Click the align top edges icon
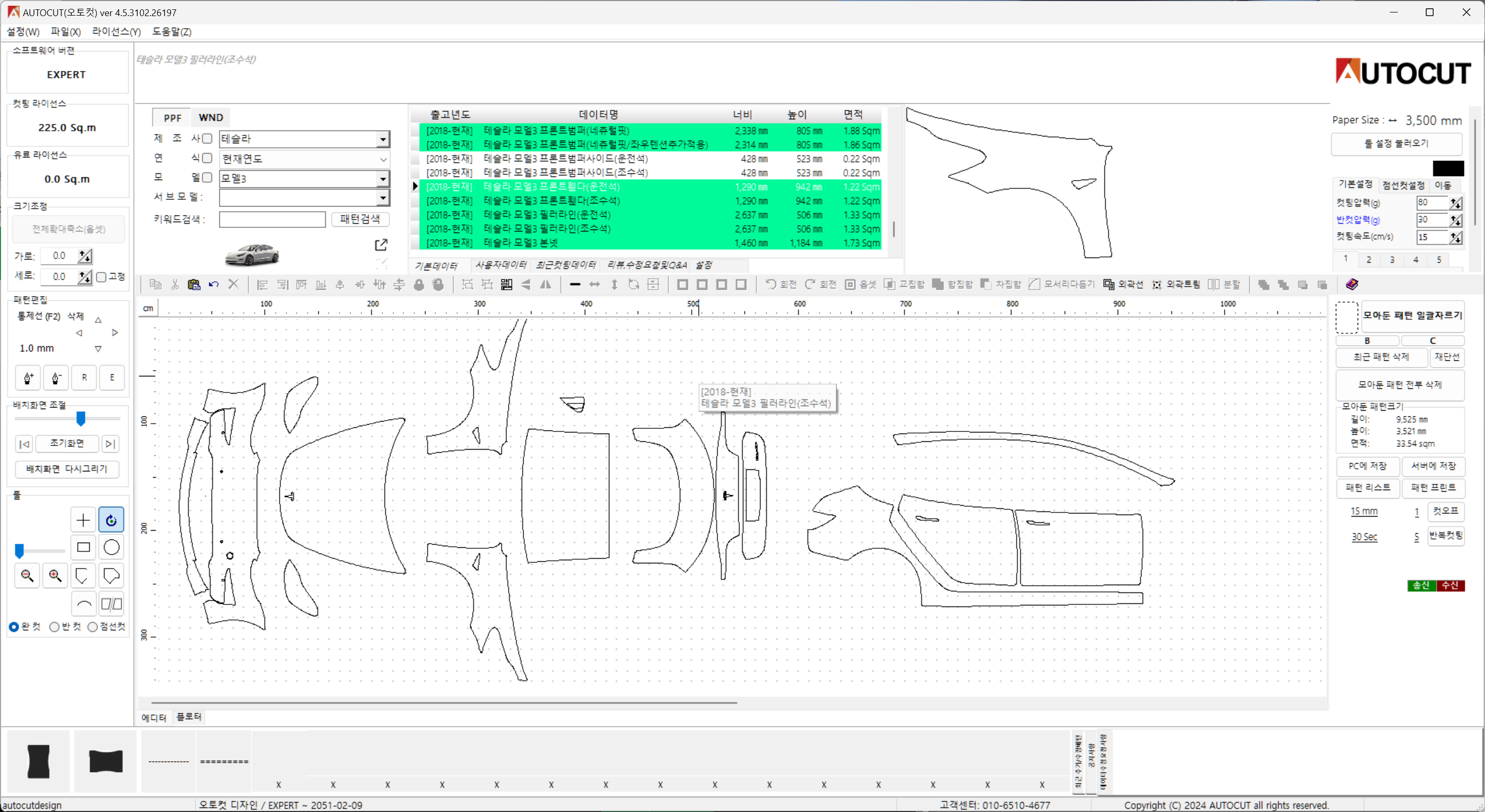 (301, 284)
